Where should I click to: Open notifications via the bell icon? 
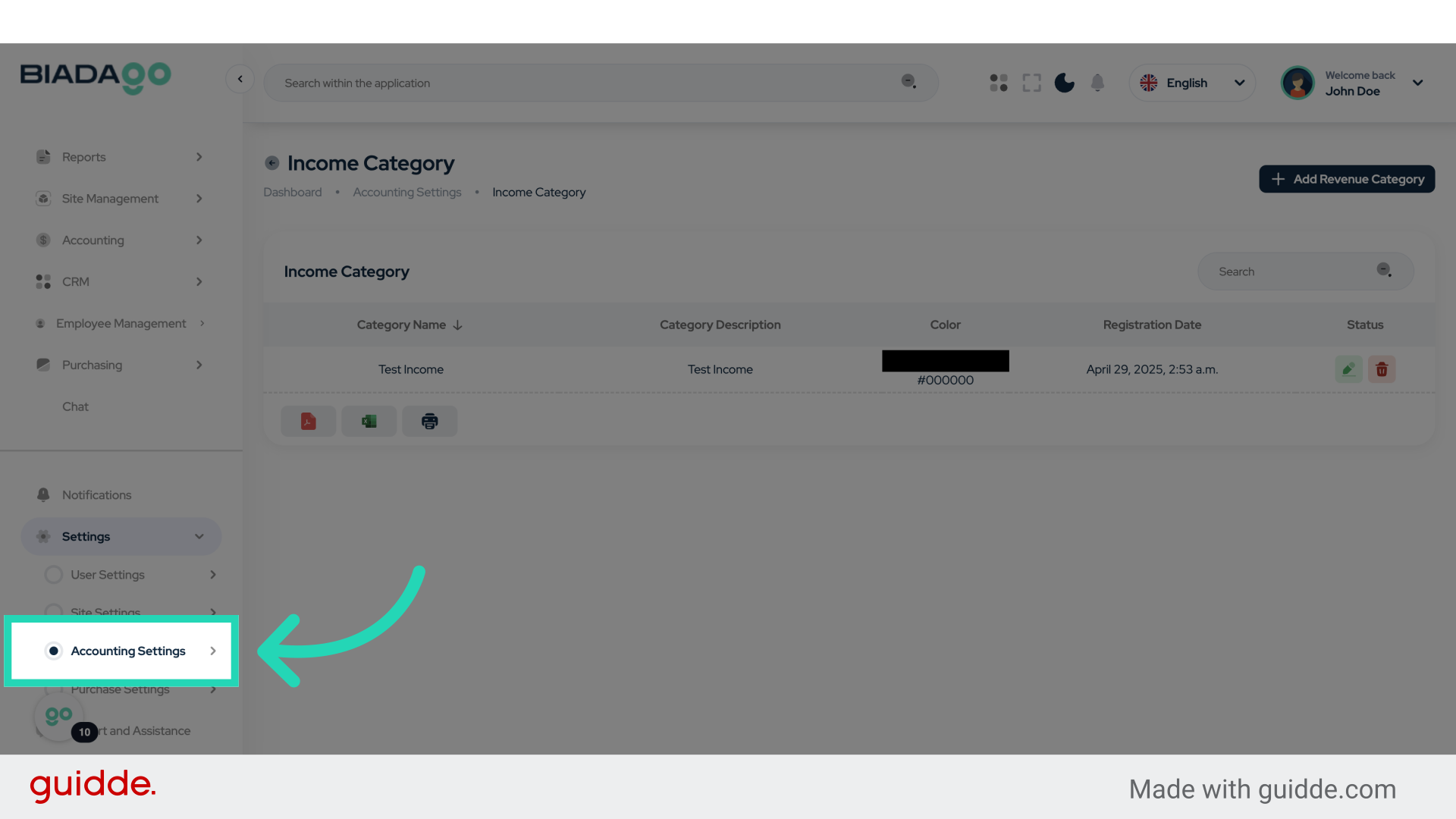(1097, 83)
